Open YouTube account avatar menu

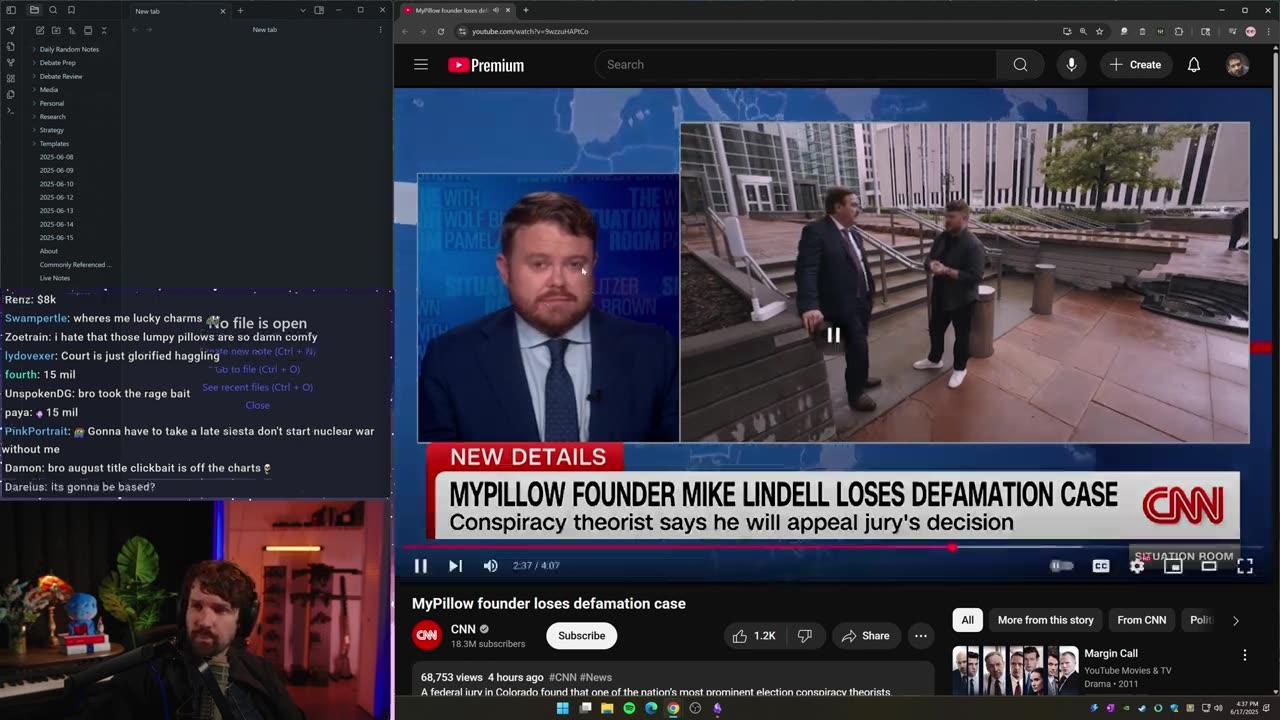(x=1237, y=65)
